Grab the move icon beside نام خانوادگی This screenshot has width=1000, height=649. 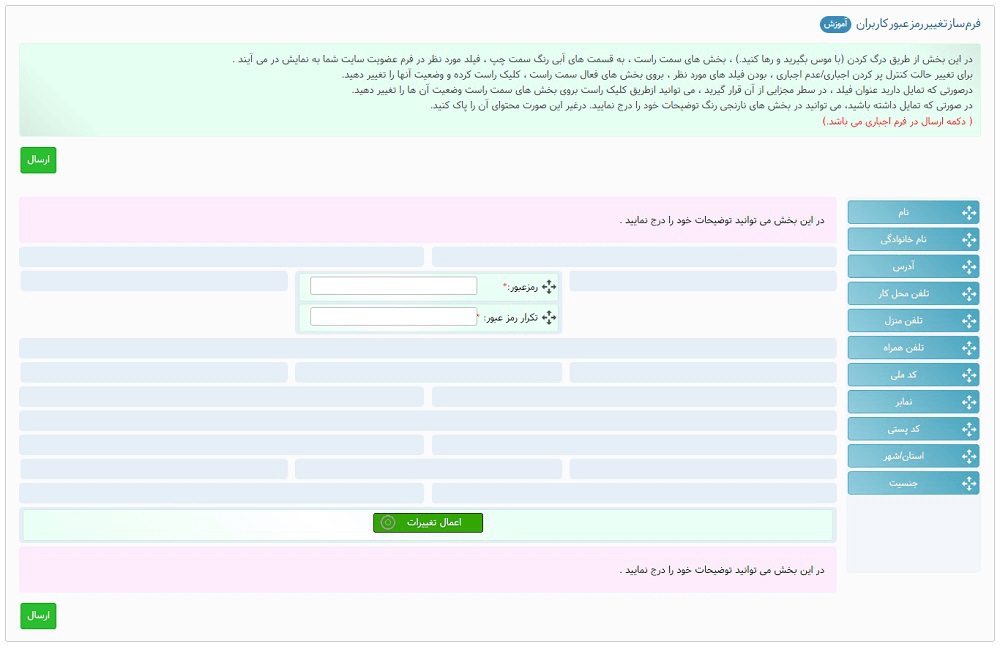tap(968, 240)
